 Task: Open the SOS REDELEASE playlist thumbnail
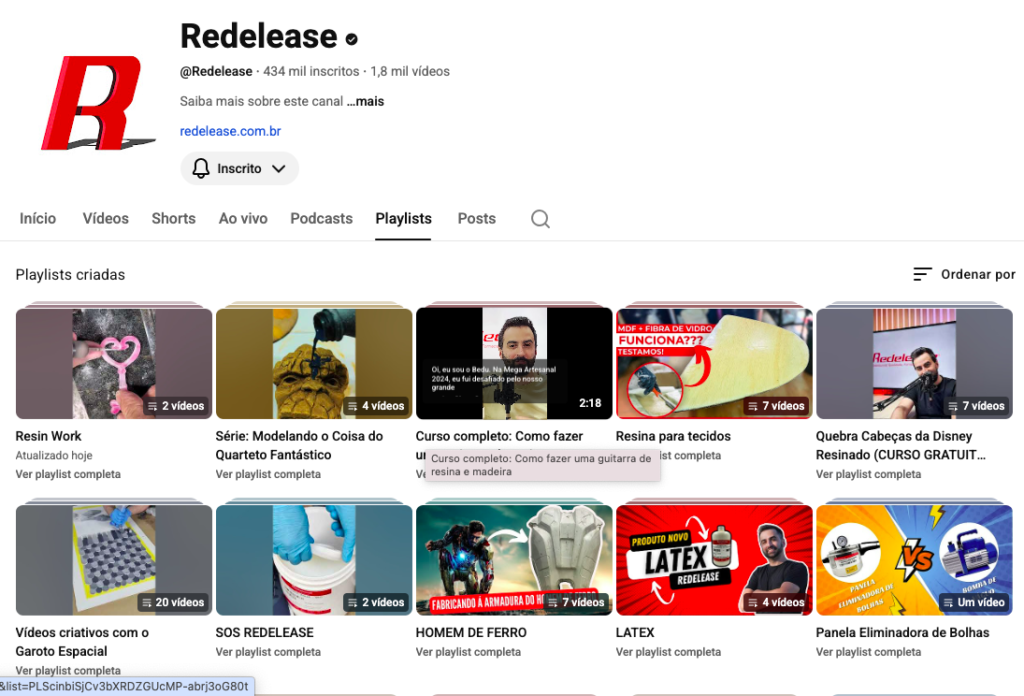pos(314,560)
